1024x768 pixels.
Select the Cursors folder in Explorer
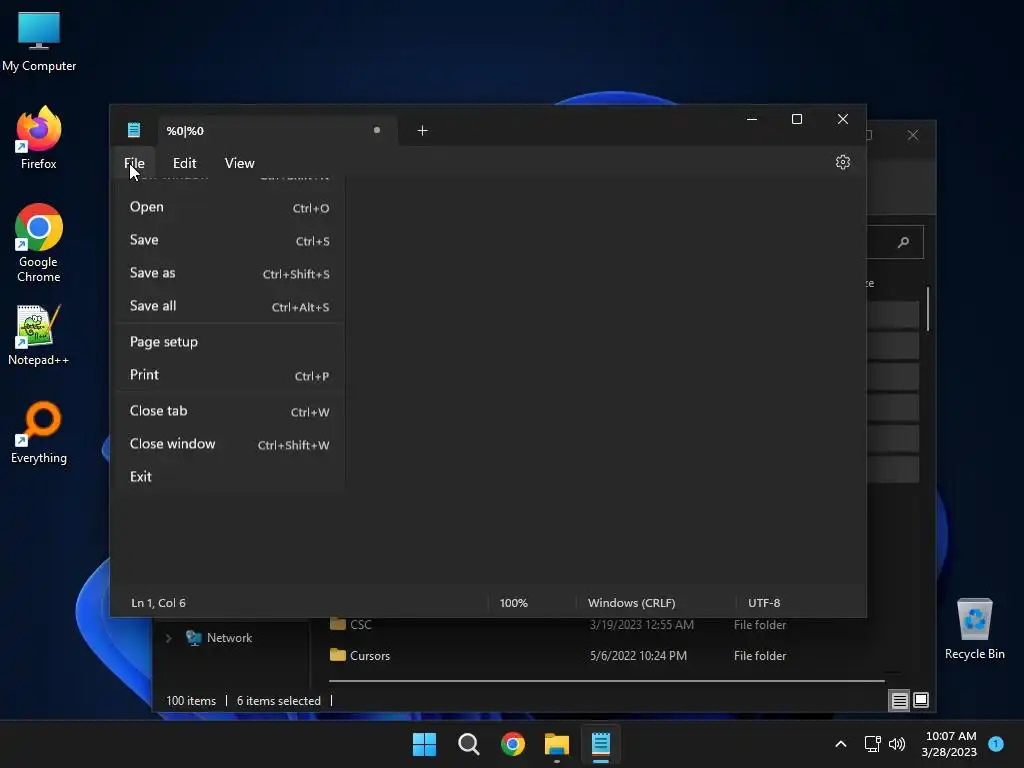pyautogui.click(x=370, y=656)
